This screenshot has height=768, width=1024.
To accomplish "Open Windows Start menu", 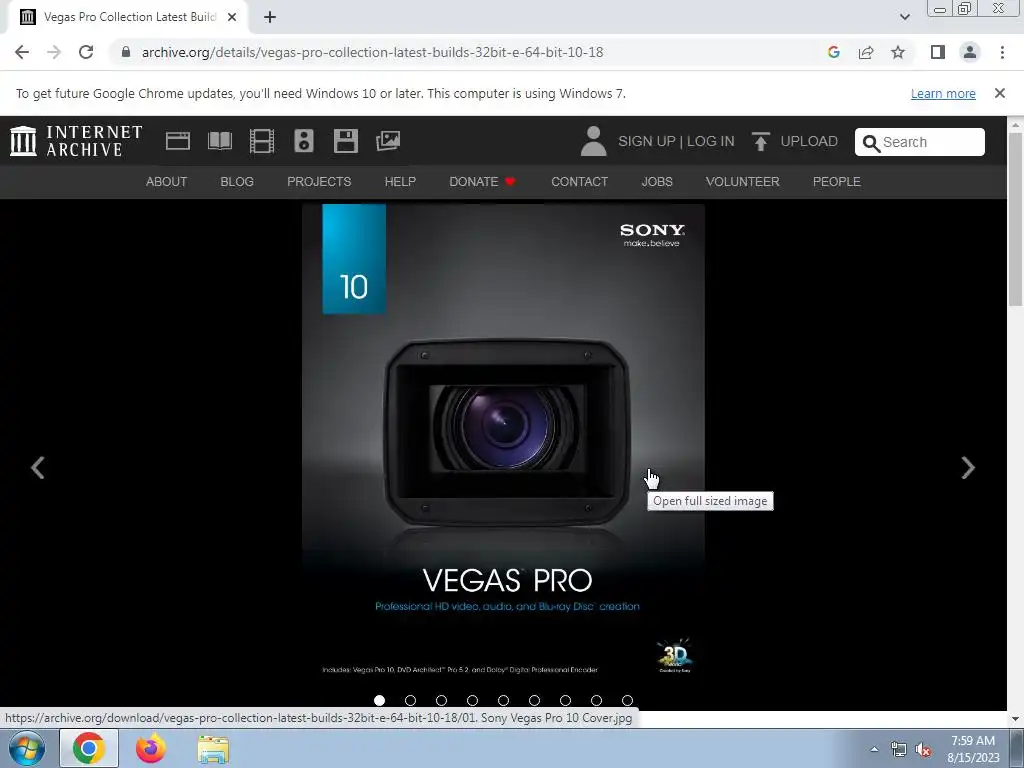I will pyautogui.click(x=25, y=748).
